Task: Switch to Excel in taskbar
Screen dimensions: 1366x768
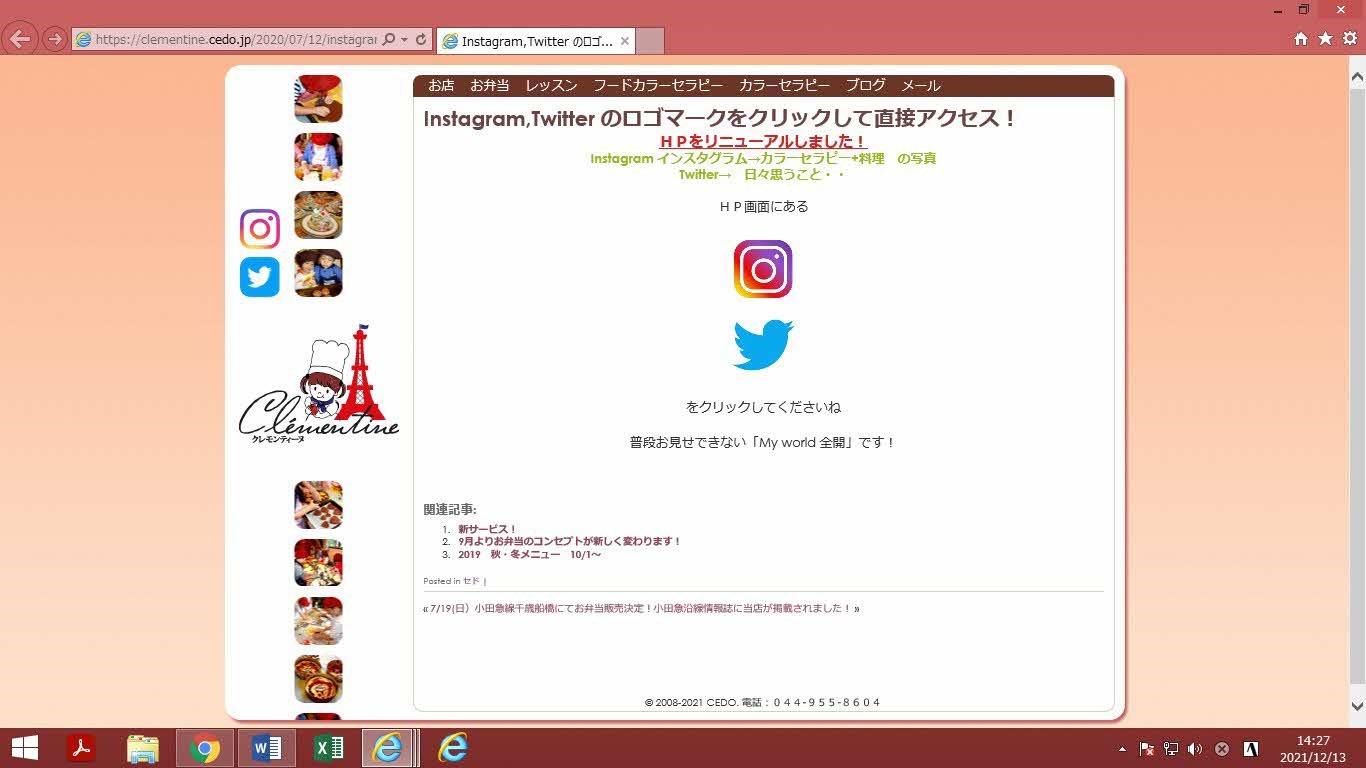Action: (x=329, y=748)
